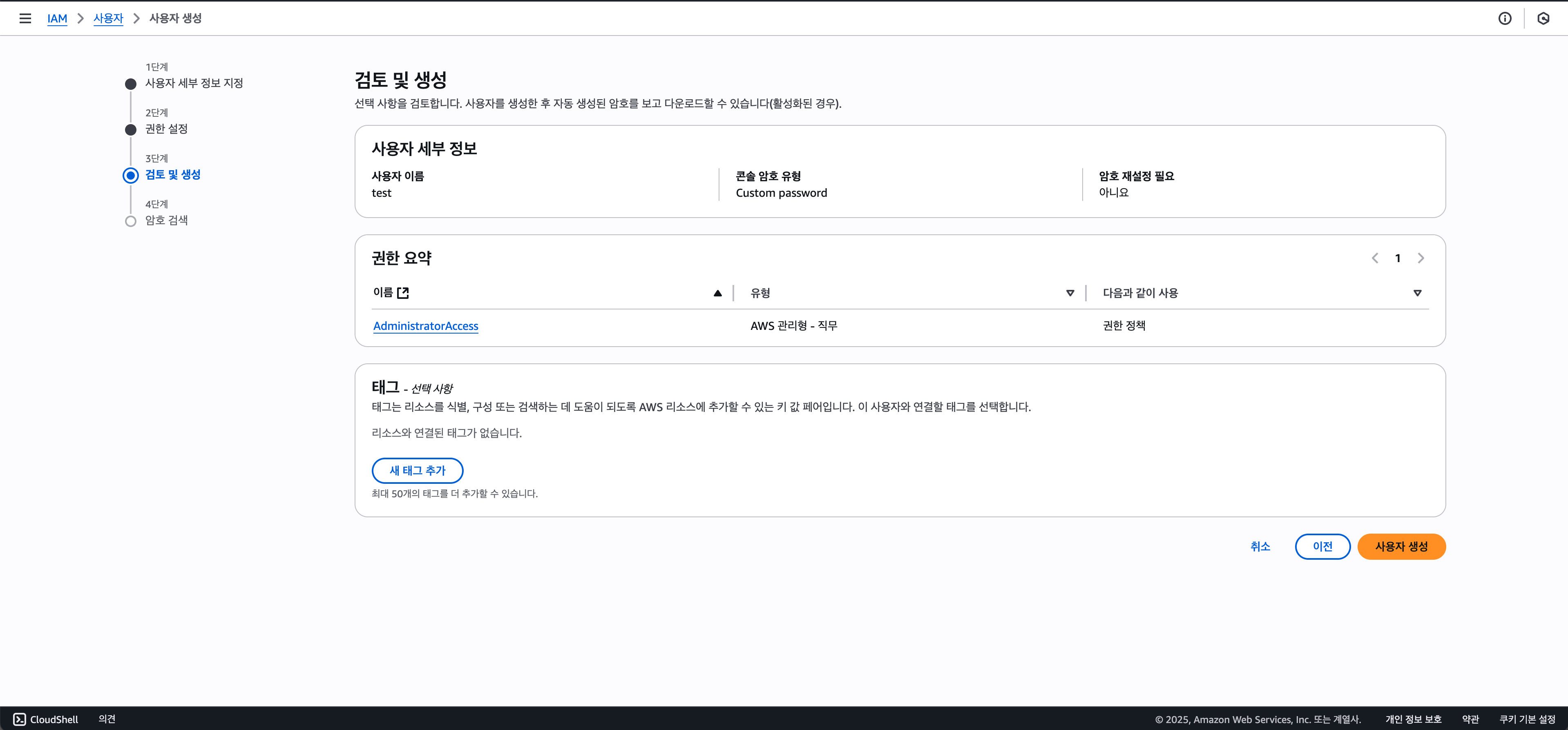Select step 3 검토 및 생성 indicator
The image size is (1568, 730).
(x=131, y=175)
